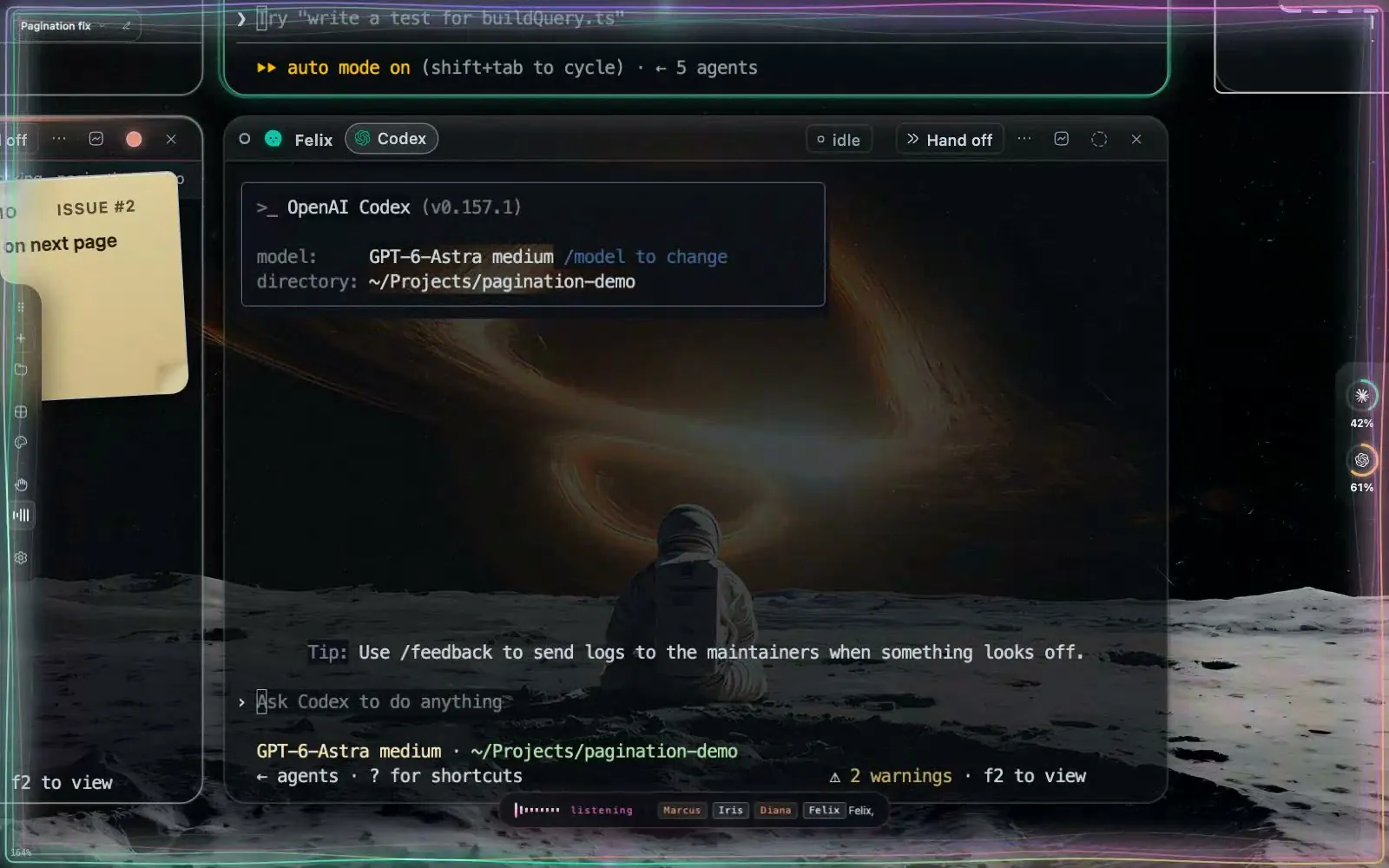Click the plus icon in left sidebar

pos(21,338)
